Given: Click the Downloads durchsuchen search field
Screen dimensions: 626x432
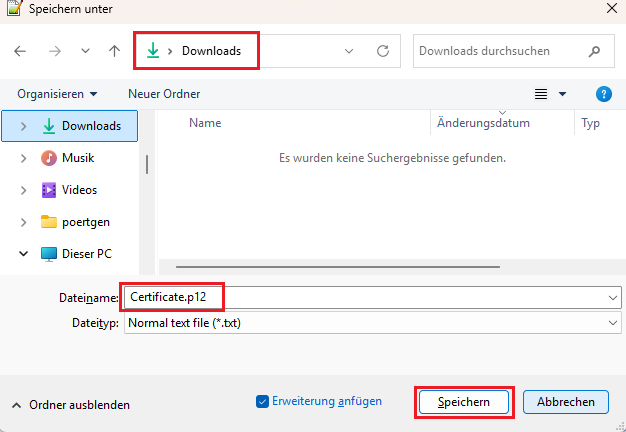Looking at the screenshot, I should (x=514, y=51).
